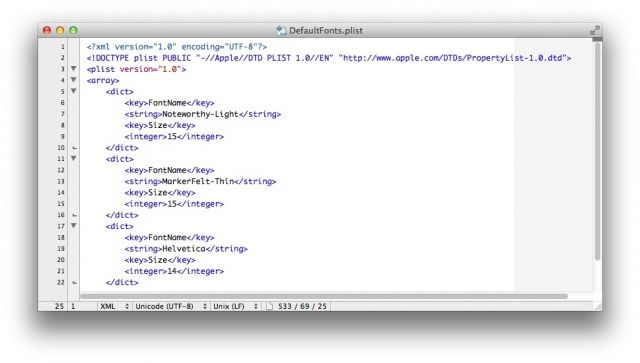Click the split view handle above the scrollbar
The height and width of the screenshot is (363, 640).
pyautogui.click(x=598, y=39)
